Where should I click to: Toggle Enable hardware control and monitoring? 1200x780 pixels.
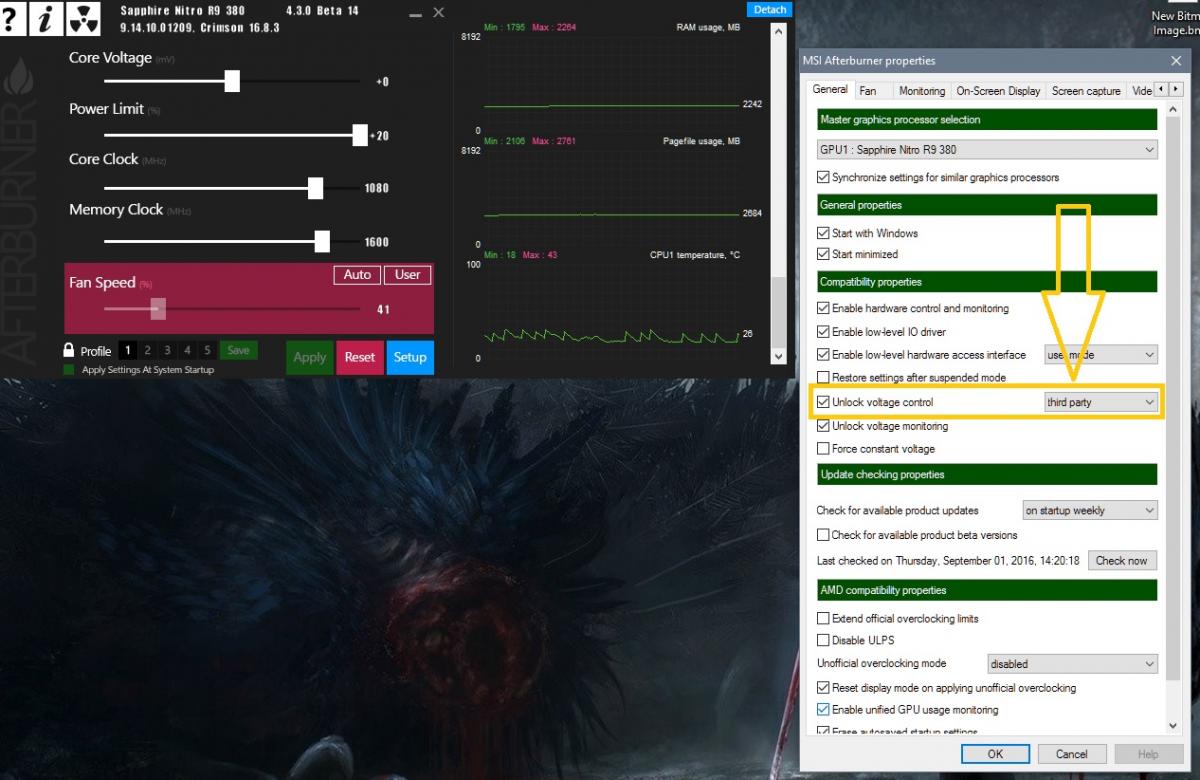[x=824, y=308]
